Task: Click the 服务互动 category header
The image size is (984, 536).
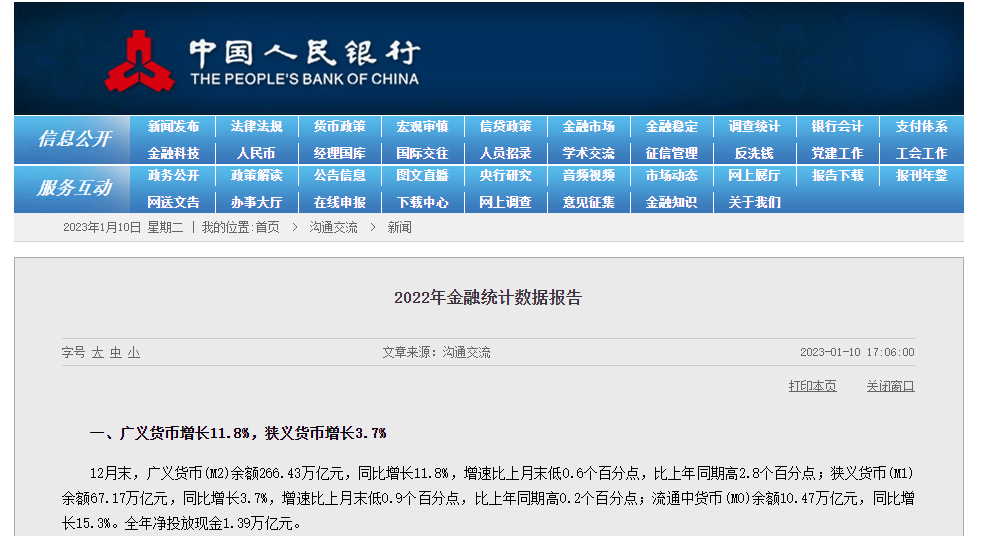Action: pyautogui.click(x=74, y=188)
